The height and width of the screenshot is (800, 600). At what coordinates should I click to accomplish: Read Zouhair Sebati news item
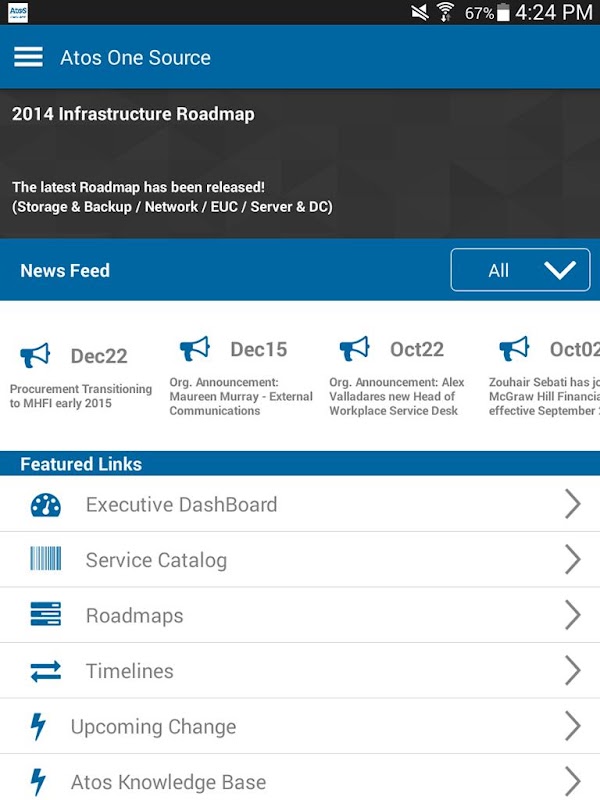pos(544,396)
